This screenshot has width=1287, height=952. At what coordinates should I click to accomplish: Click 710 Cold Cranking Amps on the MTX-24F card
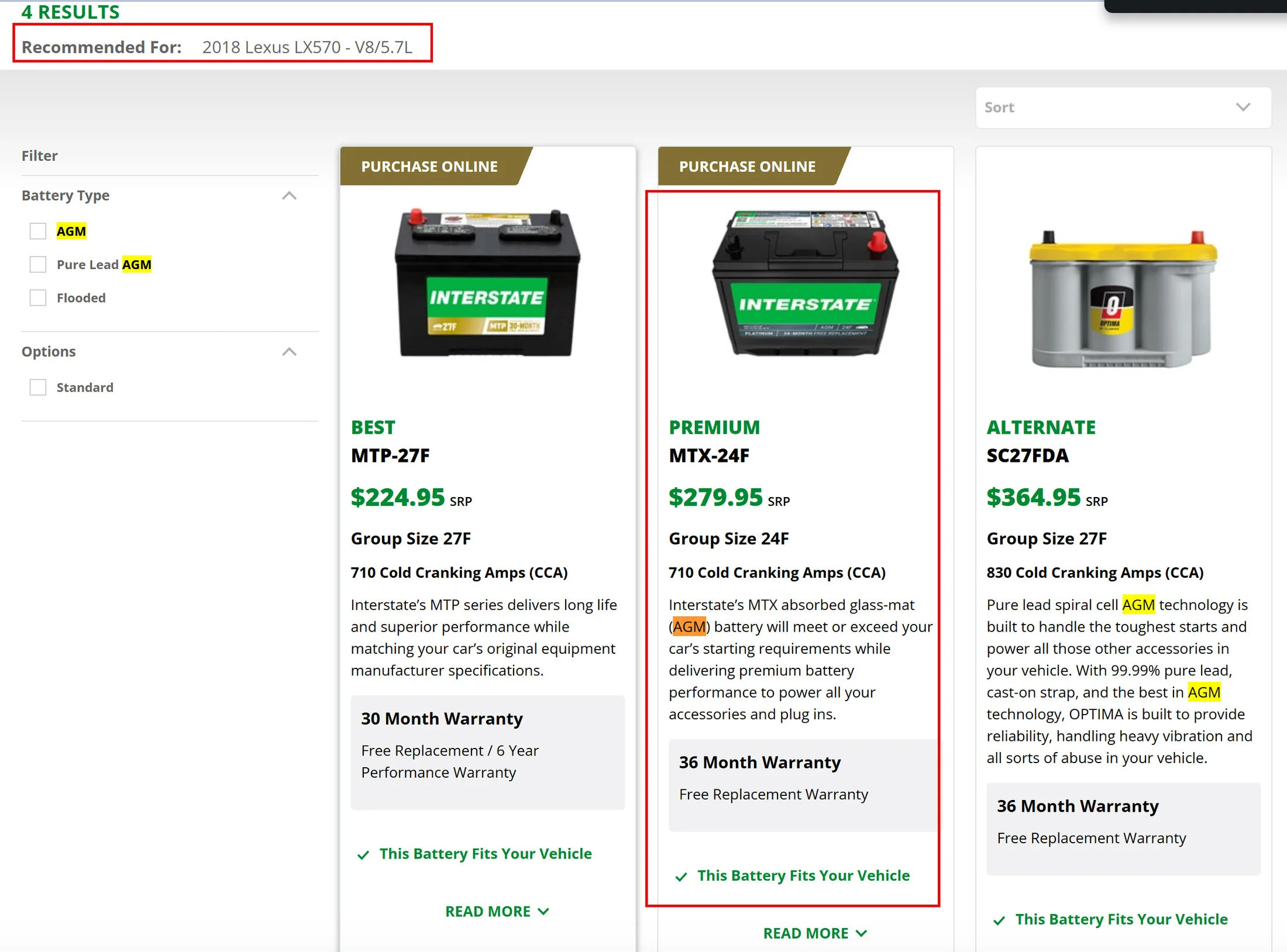coord(777,572)
